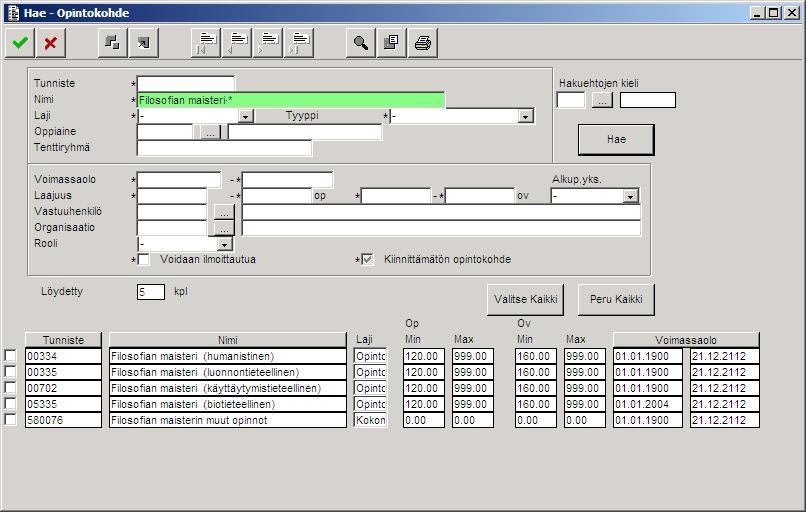Click the printer icon

click(x=423, y=43)
